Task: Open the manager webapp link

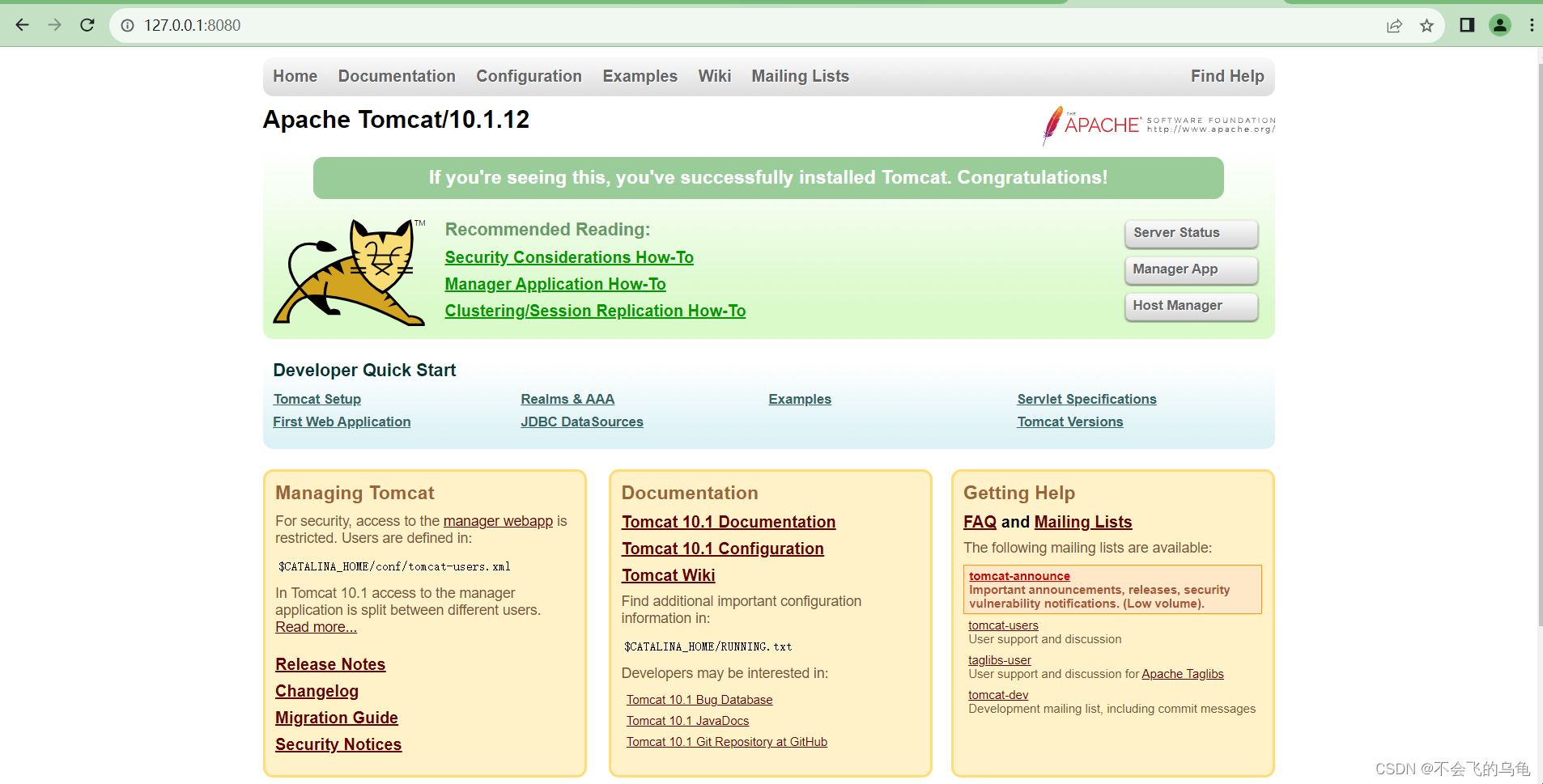Action: click(x=498, y=521)
